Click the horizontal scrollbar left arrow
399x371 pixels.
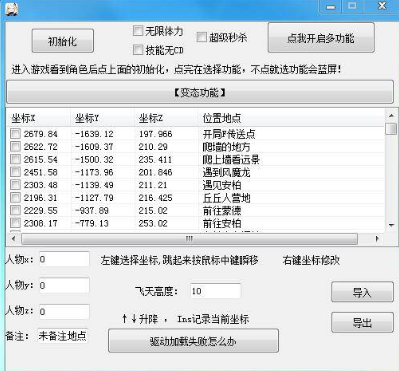pos(13,239)
